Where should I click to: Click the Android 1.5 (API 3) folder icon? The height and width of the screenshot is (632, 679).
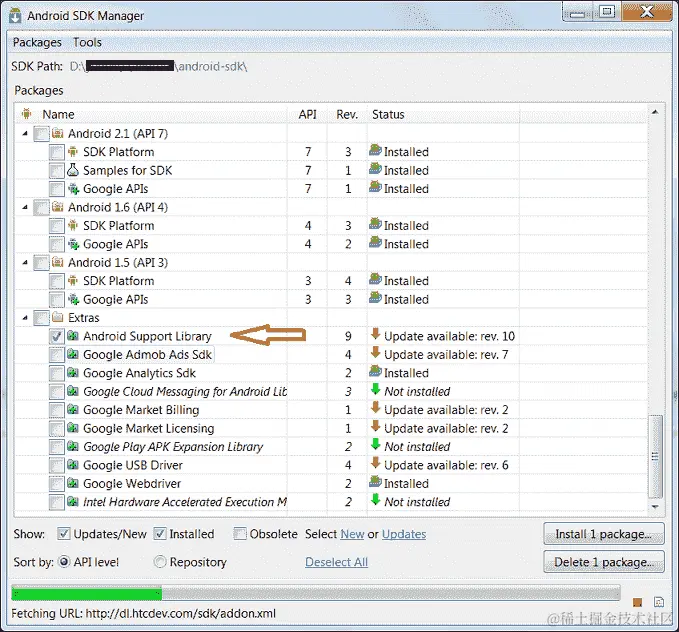tap(58, 262)
